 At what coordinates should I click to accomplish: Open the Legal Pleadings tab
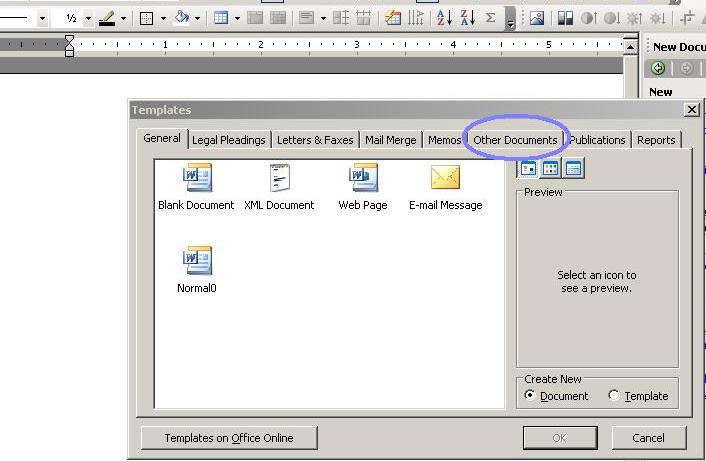[229, 140]
